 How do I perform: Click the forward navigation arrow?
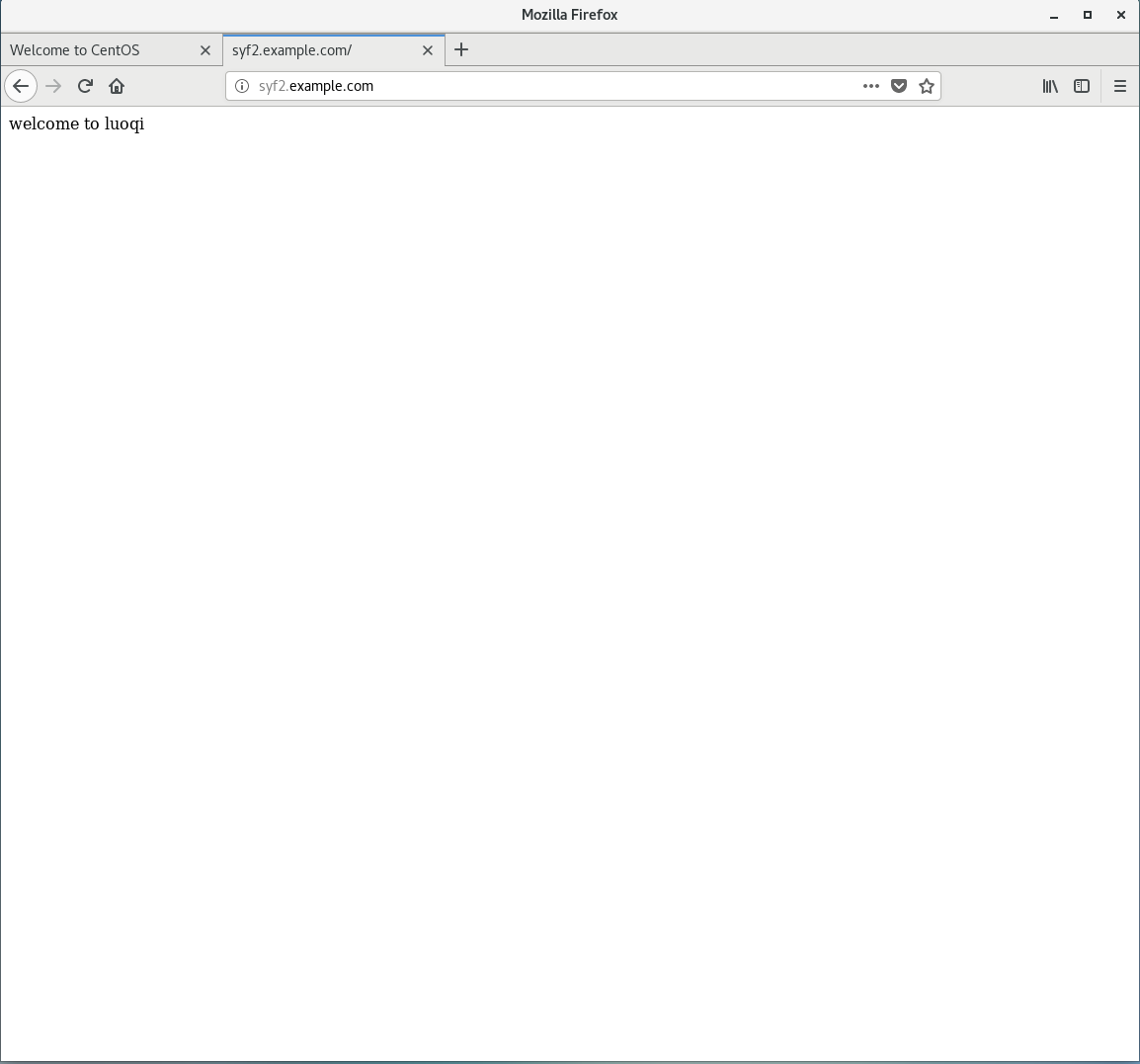53,86
